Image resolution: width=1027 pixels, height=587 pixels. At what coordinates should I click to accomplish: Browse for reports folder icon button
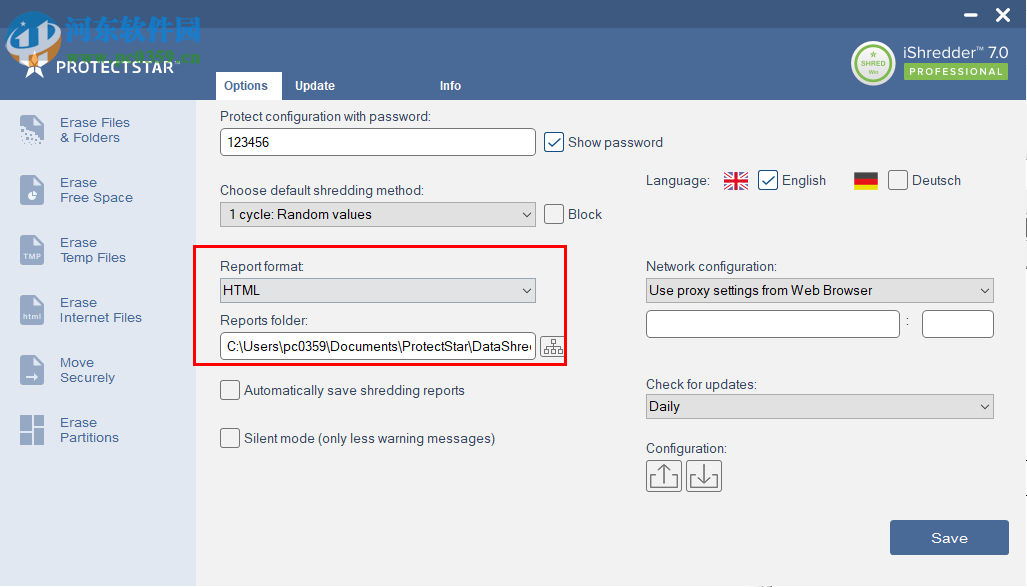point(553,347)
